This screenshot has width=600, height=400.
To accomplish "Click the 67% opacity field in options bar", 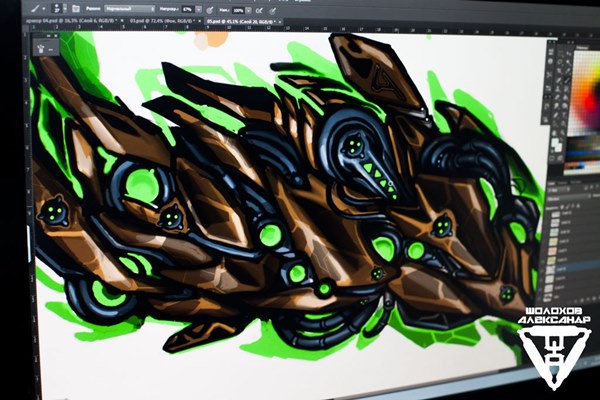I will 188,9.
